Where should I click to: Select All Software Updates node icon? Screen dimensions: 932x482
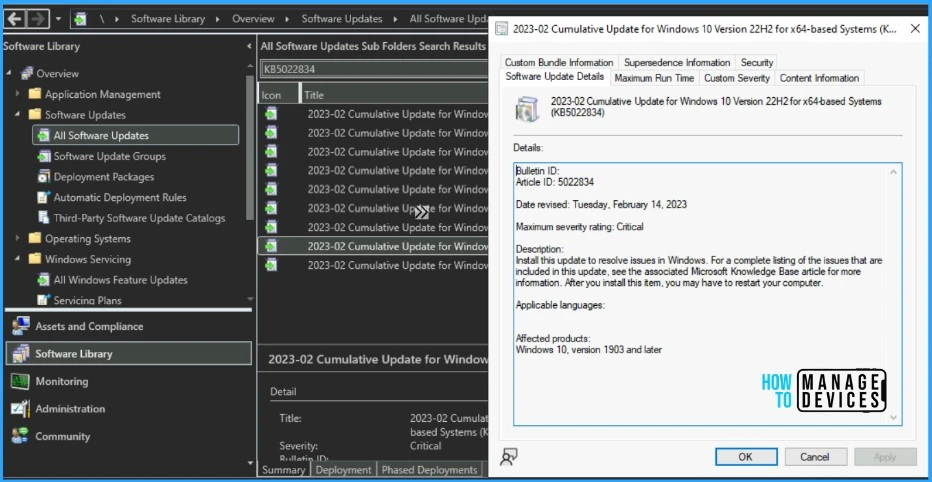tap(43, 136)
